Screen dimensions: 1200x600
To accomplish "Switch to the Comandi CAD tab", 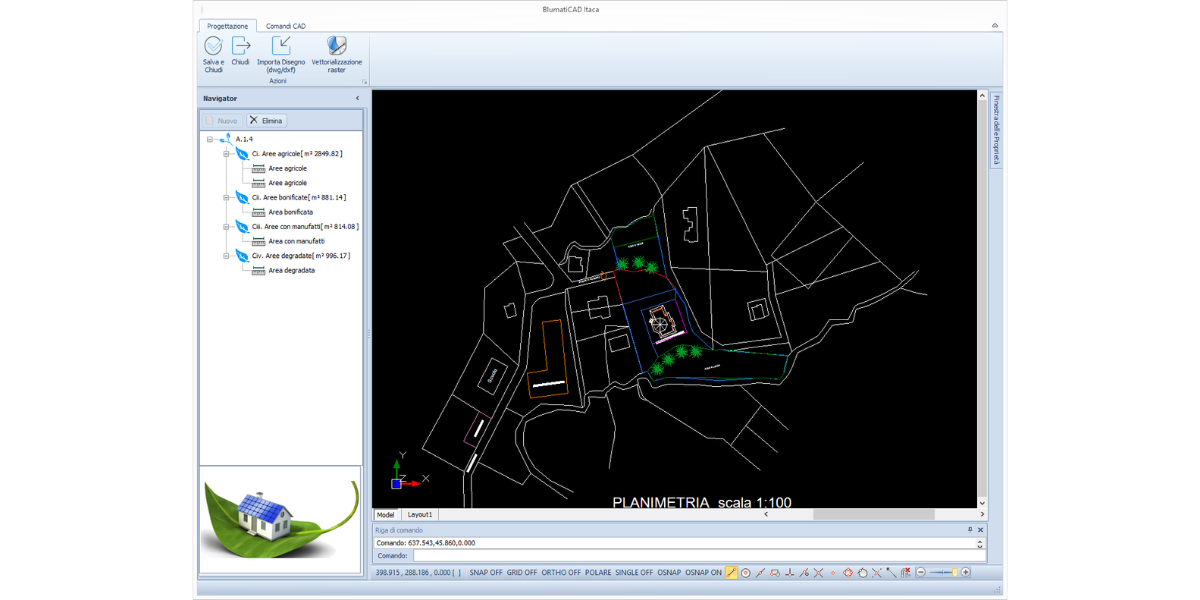I will coord(285,24).
